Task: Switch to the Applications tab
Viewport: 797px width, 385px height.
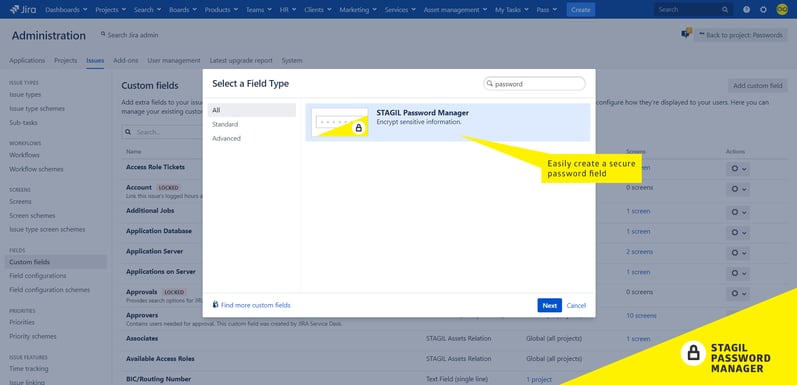Action: pos(27,61)
